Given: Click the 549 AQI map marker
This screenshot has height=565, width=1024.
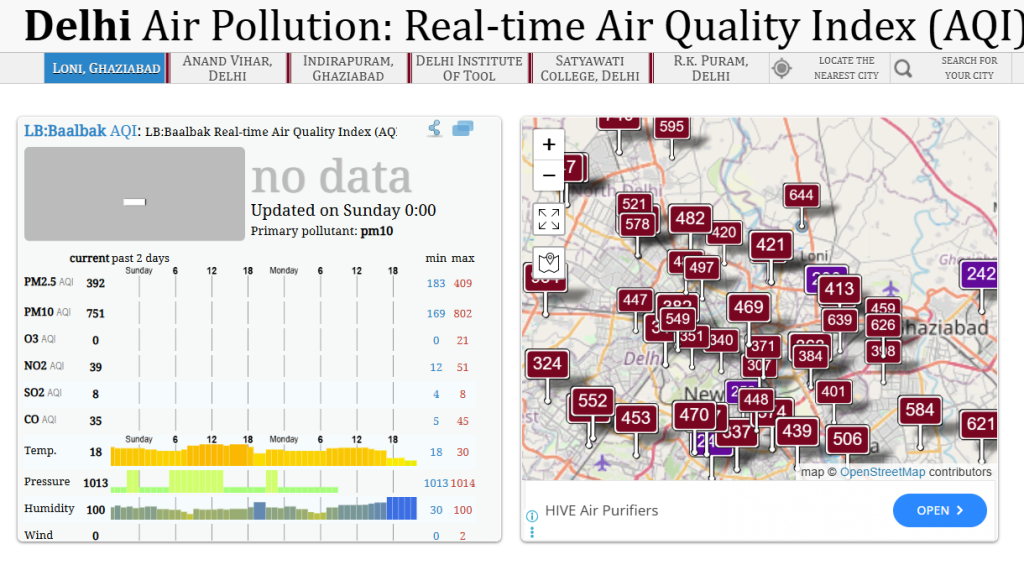Looking at the screenshot, I should 677,319.
